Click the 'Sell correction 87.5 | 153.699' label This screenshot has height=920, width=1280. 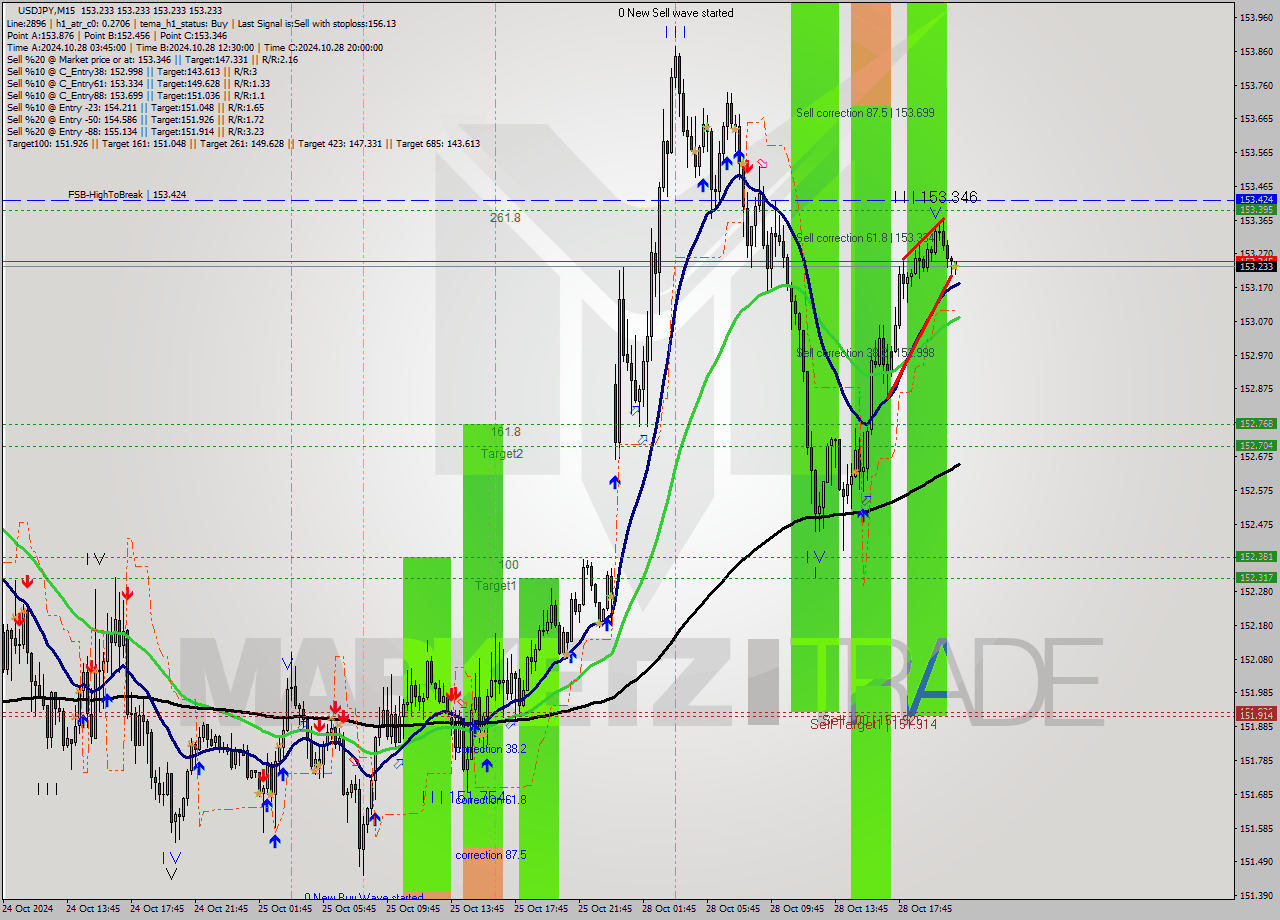coord(865,113)
